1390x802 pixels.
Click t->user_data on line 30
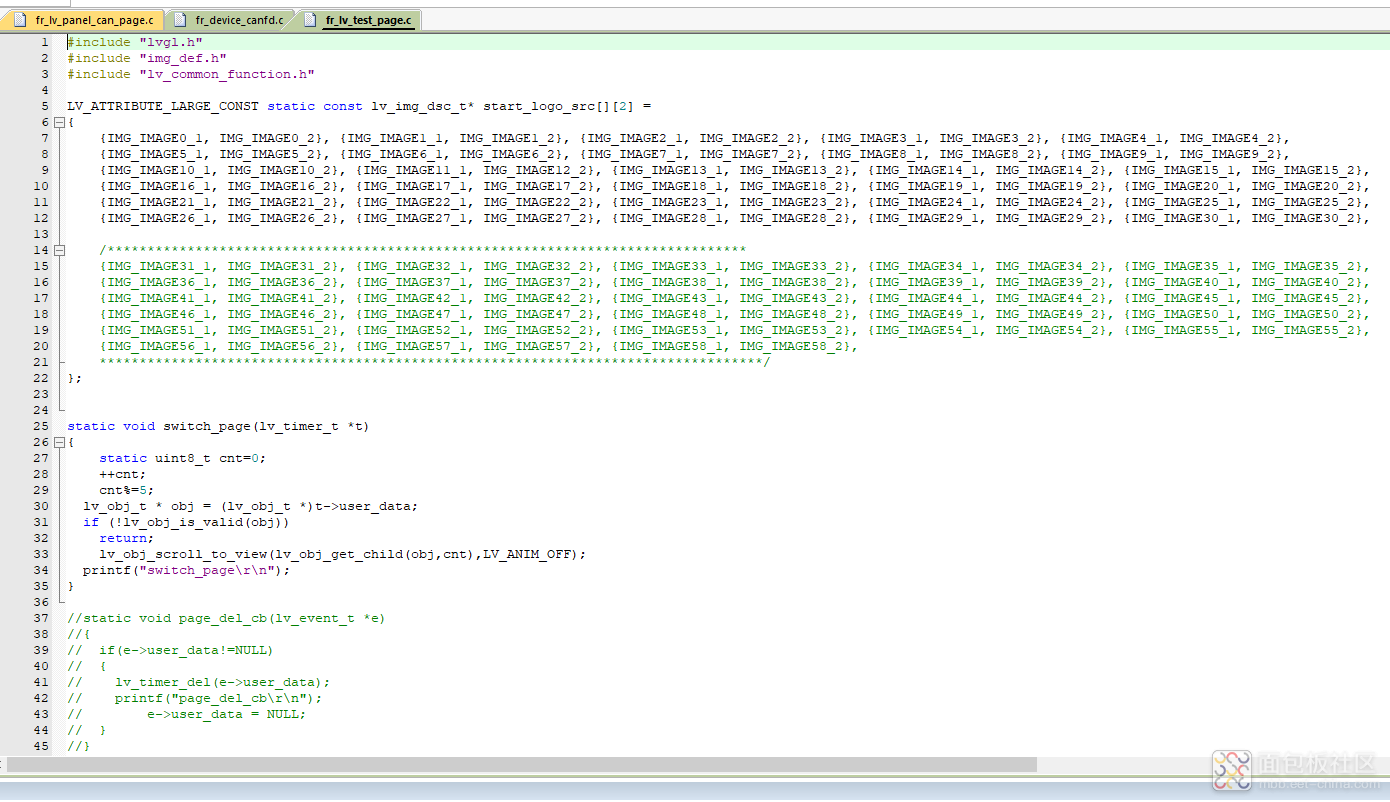pos(363,506)
